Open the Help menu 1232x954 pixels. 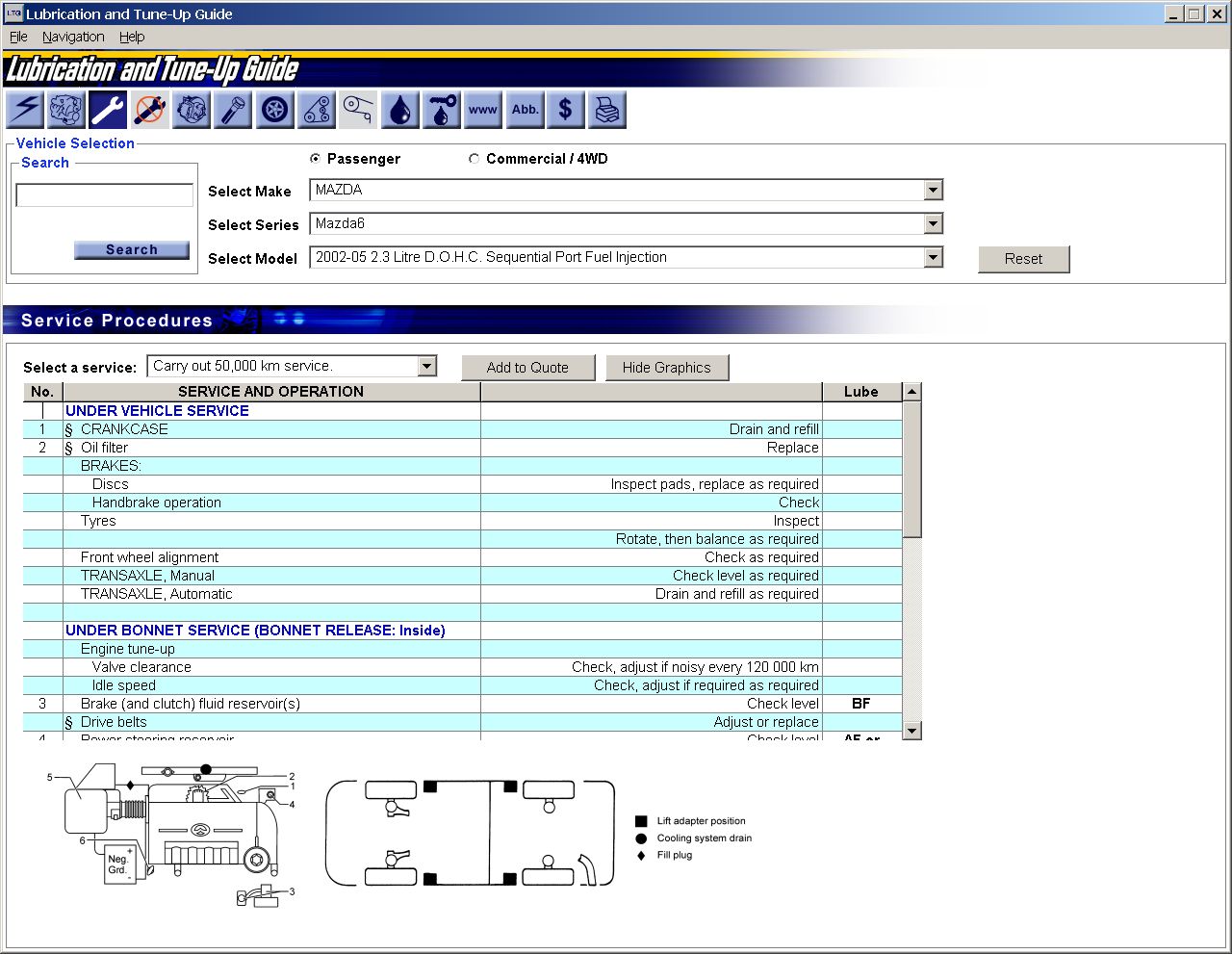coord(132,37)
